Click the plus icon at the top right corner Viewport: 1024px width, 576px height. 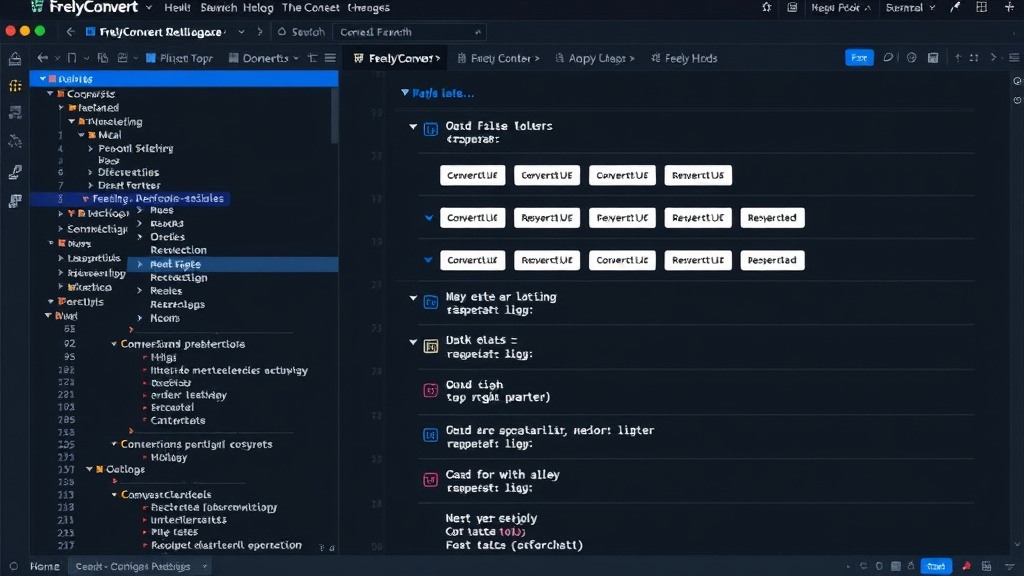tap(1009, 7)
